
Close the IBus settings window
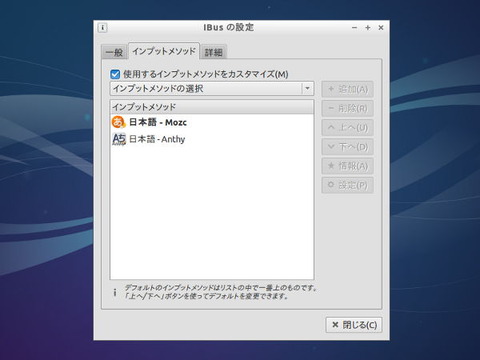[381, 28]
